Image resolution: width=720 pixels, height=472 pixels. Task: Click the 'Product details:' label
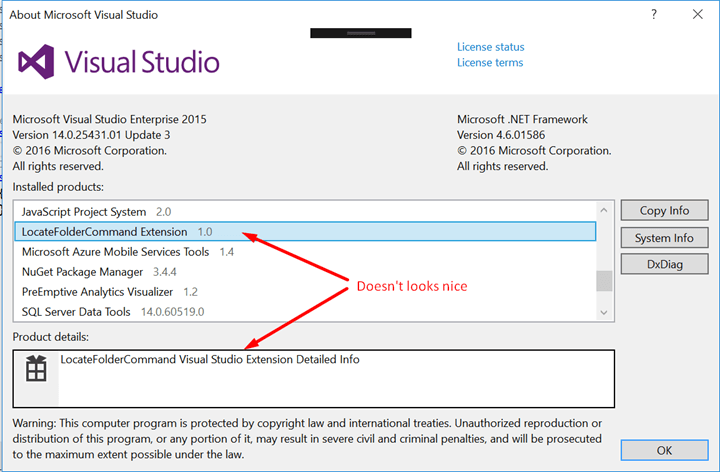click(x=51, y=337)
